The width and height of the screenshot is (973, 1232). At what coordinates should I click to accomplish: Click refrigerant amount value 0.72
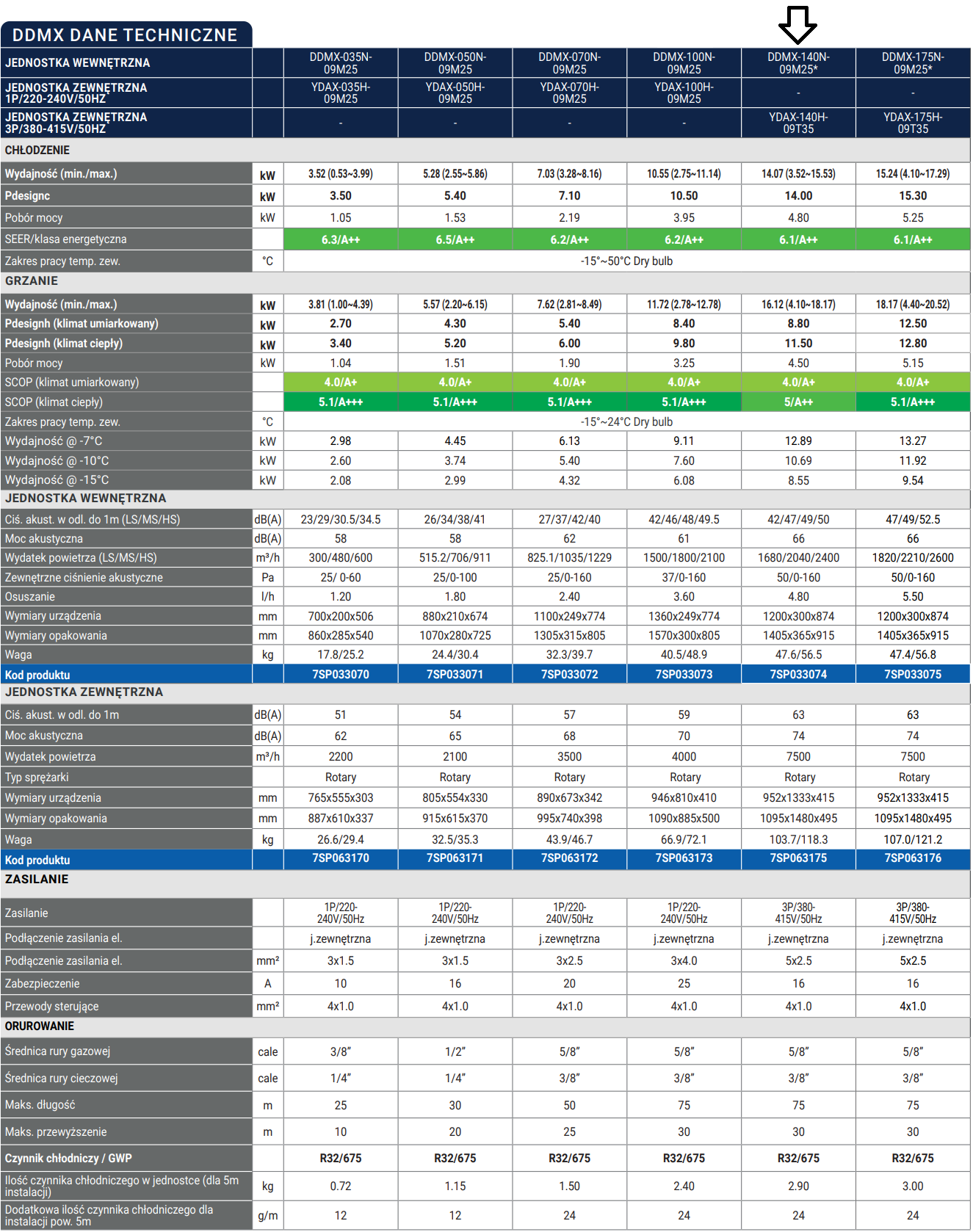[341, 1186]
